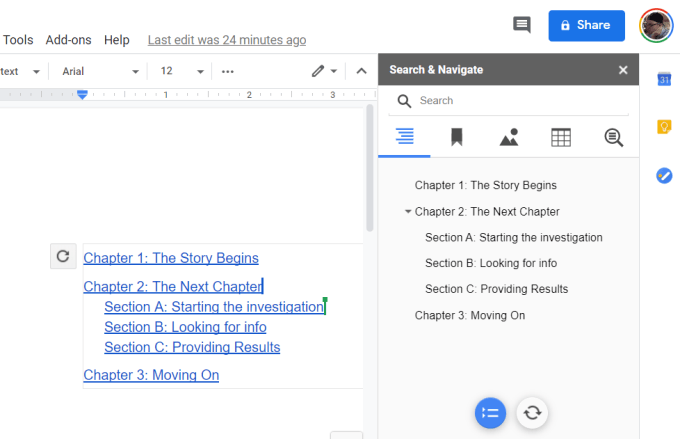The image size is (680, 439).
Task: Open the comment history icon
Action: click(521, 25)
